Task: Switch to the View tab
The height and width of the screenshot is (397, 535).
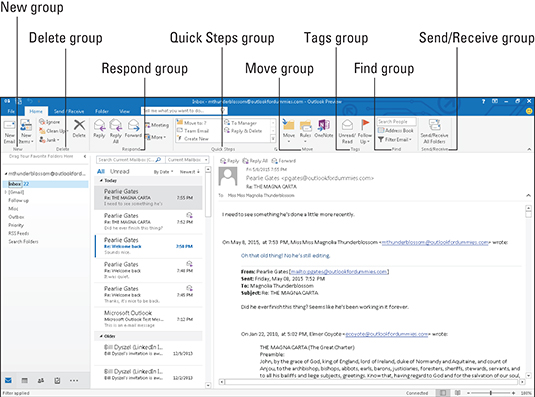Action: coord(124,111)
